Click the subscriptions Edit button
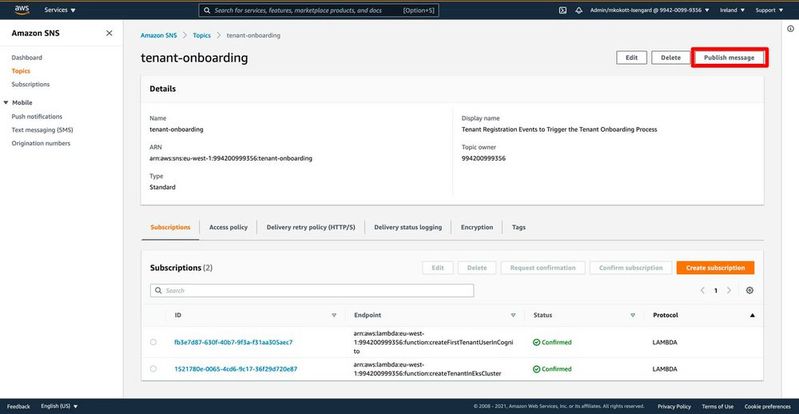The width and height of the screenshot is (799, 414). [438, 268]
